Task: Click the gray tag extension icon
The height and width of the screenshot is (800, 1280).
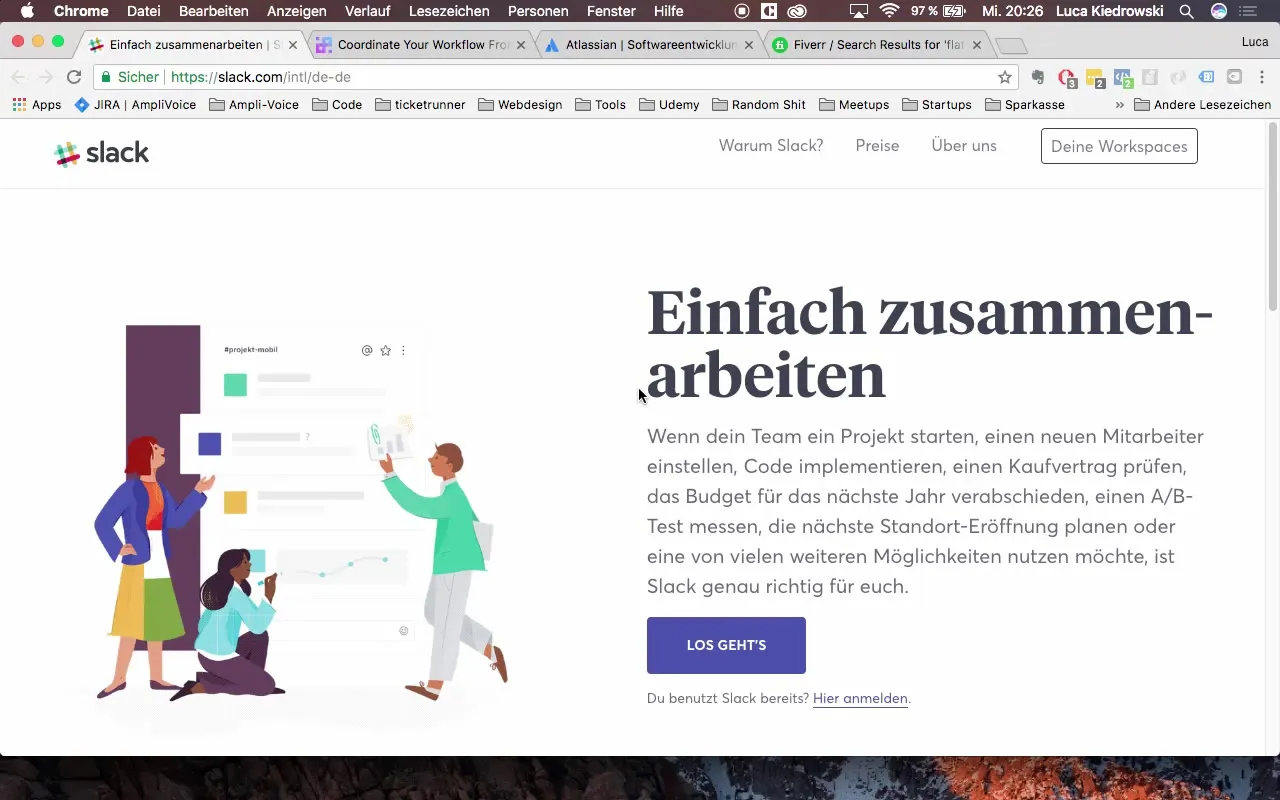Action: click(x=1235, y=77)
